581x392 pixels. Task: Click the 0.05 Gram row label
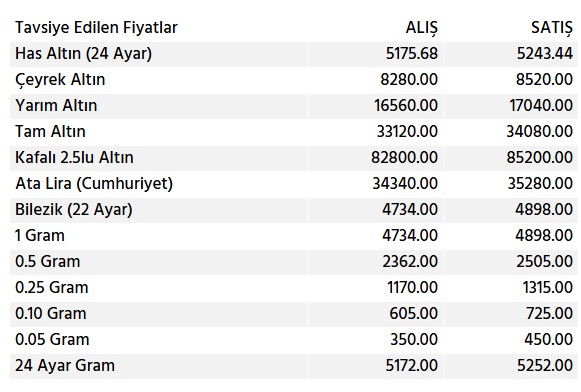(x=52, y=340)
